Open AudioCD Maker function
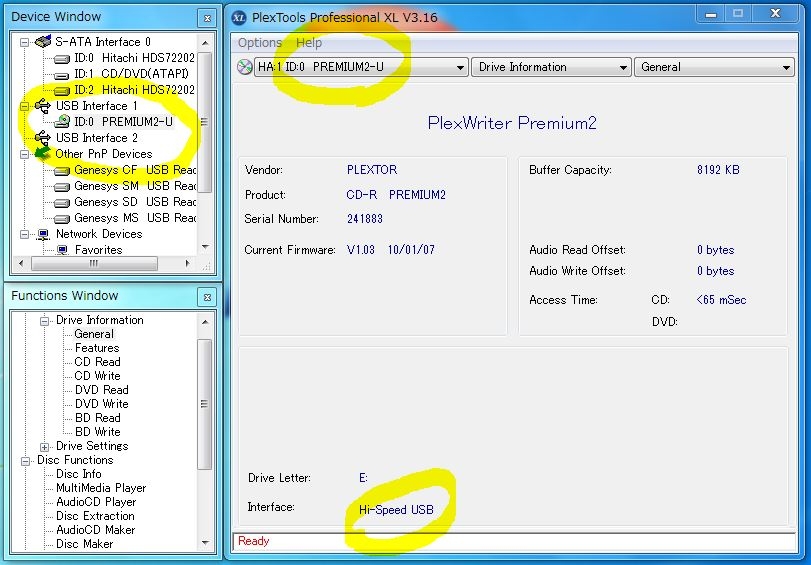This screenshot has width=811, height=565. click(x=96, y=530)
